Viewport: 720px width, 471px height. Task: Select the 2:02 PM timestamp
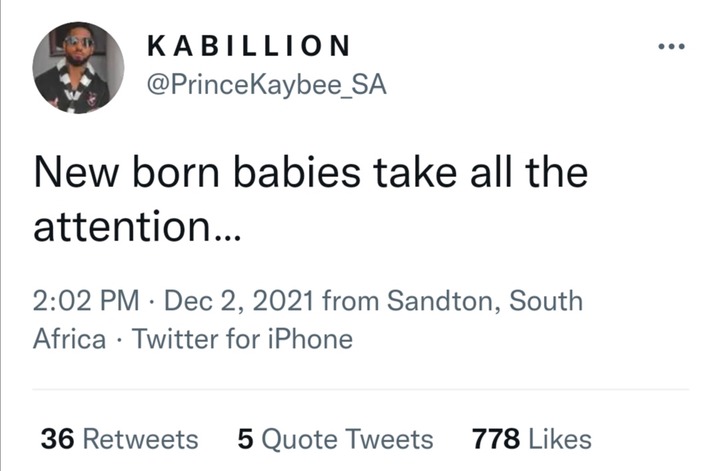coord(86,301)
